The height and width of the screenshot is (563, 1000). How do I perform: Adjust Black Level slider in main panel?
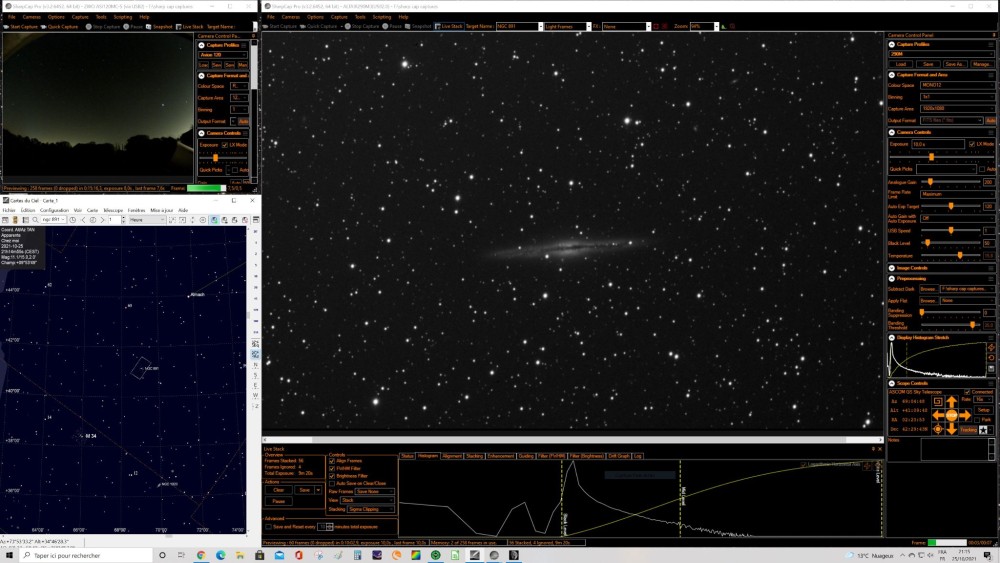click(927, 243)
